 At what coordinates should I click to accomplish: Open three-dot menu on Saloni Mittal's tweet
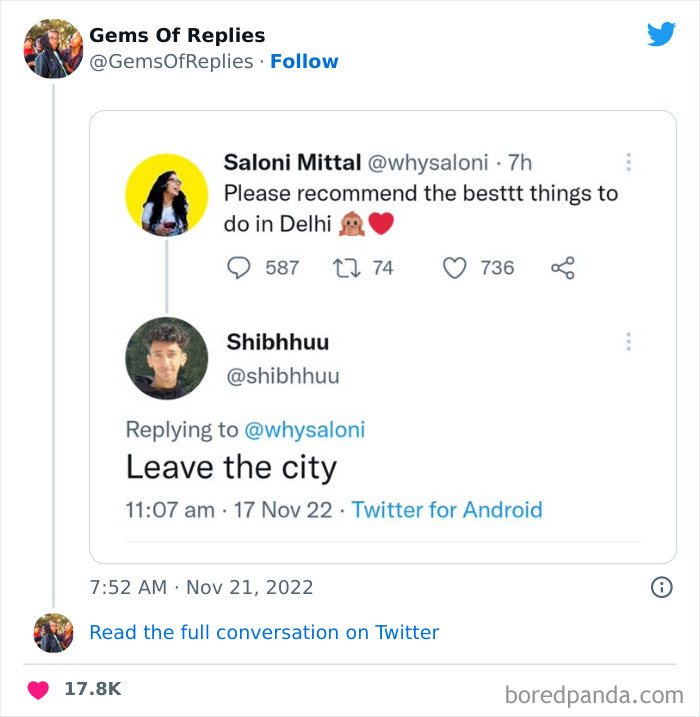628,161
